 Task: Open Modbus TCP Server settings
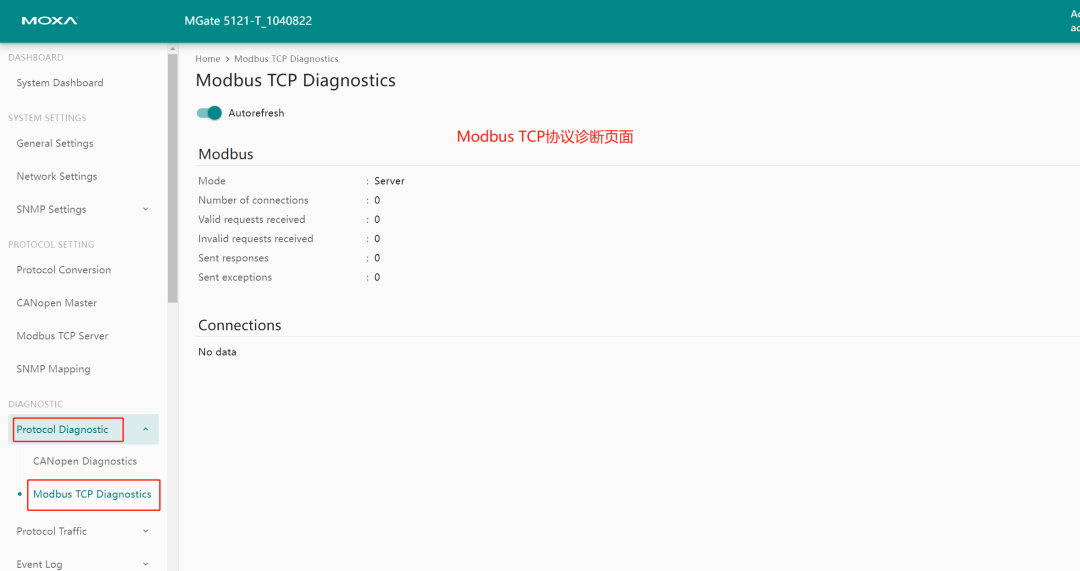click(x=63, y=336)
